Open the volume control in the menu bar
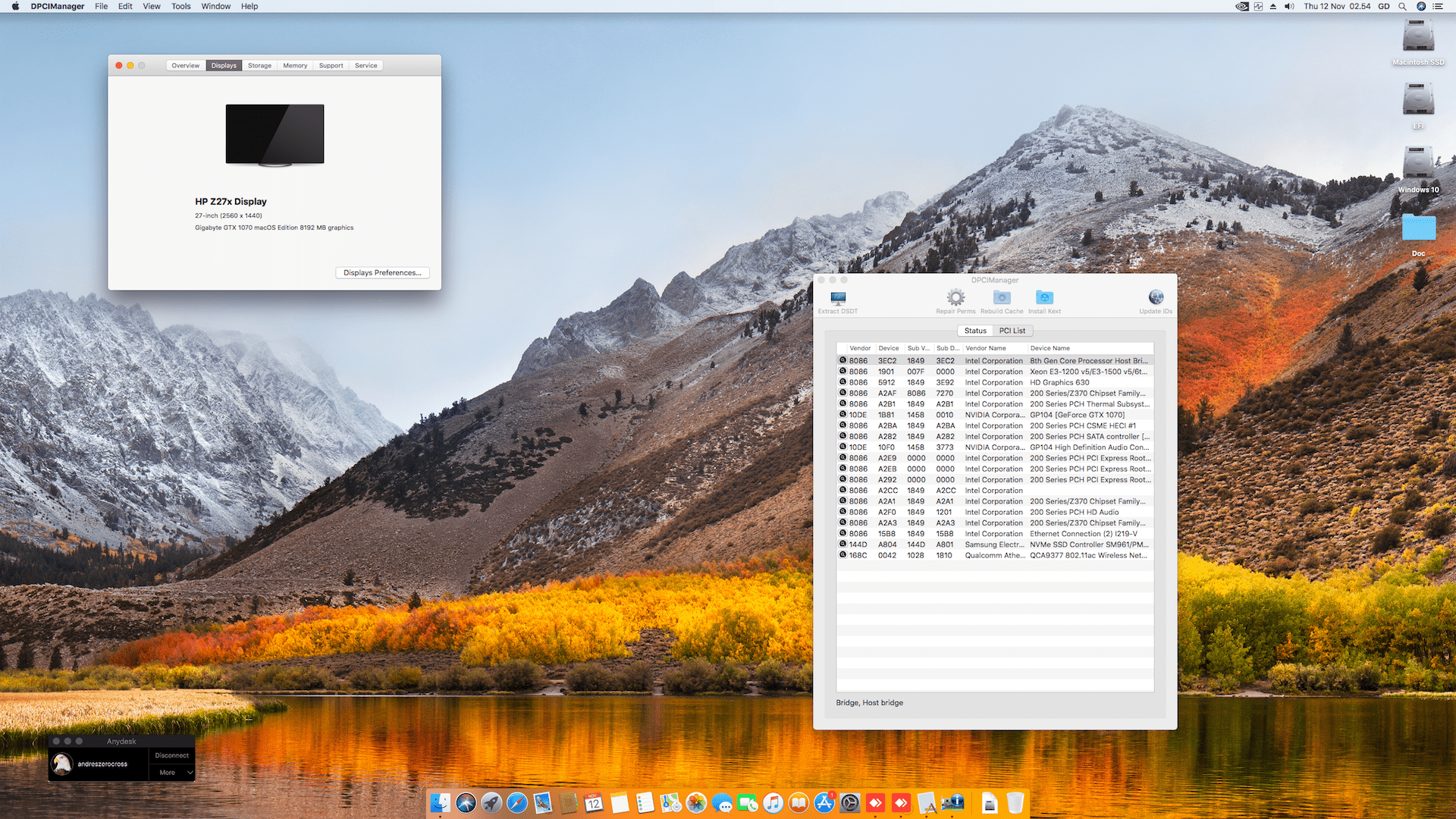 click(x=1289, y=6)
